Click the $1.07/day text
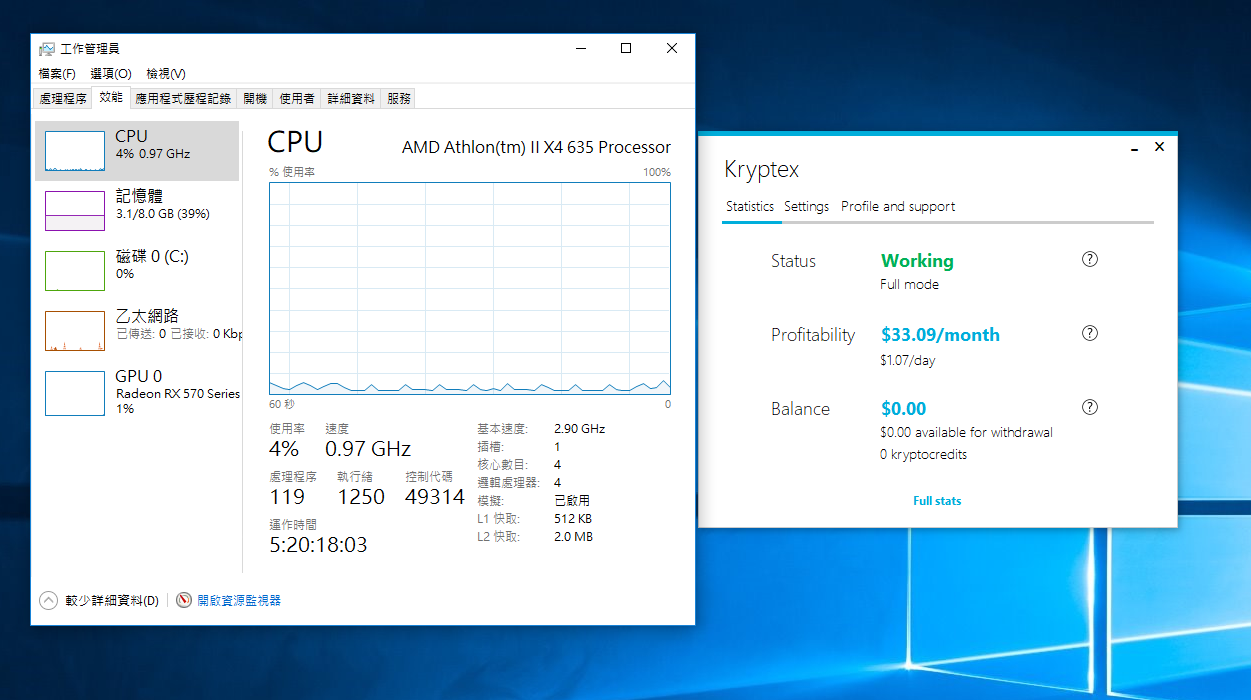 (x=908, y=360)
